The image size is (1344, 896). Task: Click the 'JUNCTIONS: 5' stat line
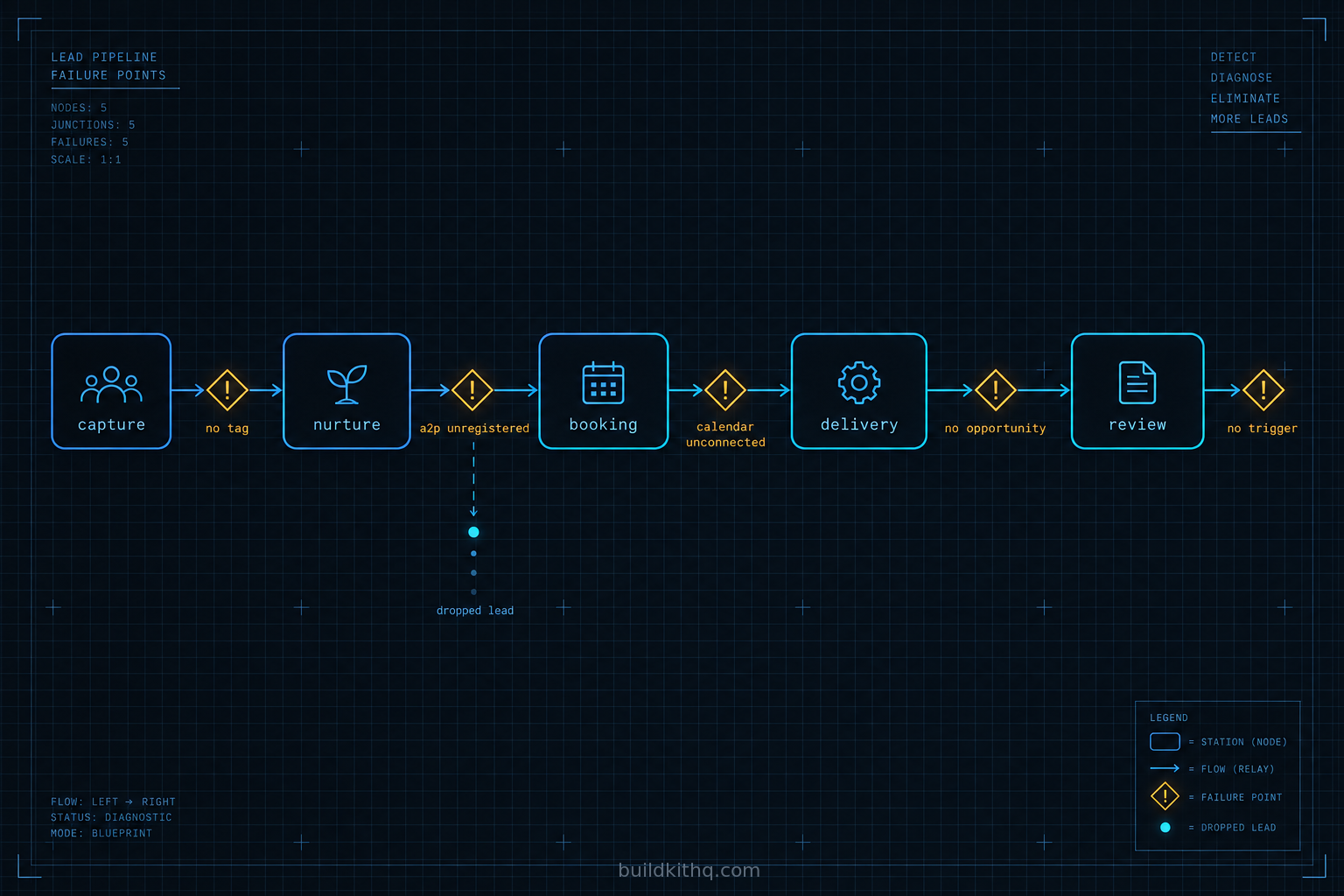[93, 125]
